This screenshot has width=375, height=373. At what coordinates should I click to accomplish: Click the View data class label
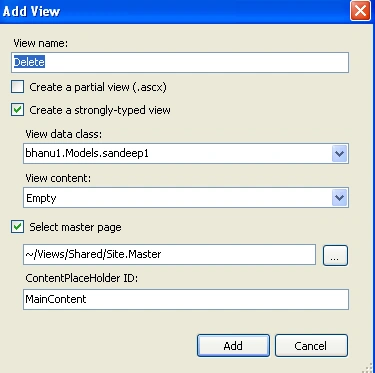[x=64, y=134]
